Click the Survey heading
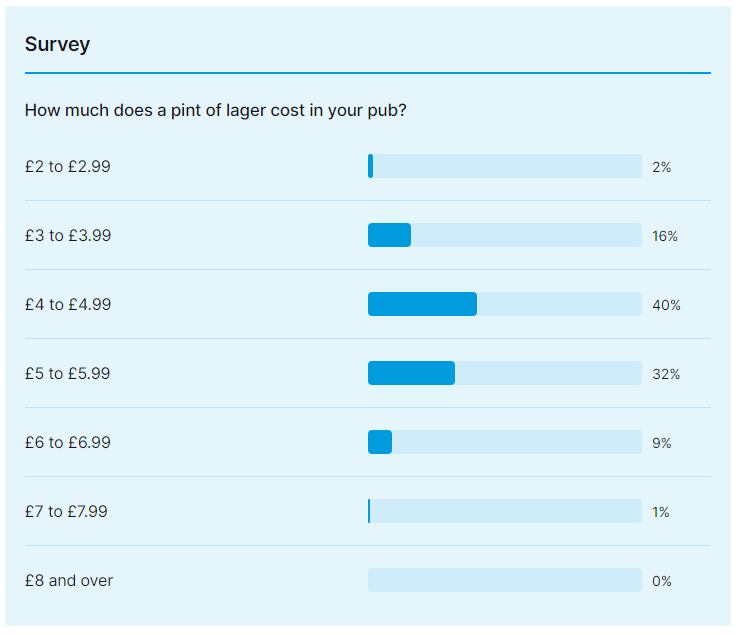741x635 pixels. [57, 44]
